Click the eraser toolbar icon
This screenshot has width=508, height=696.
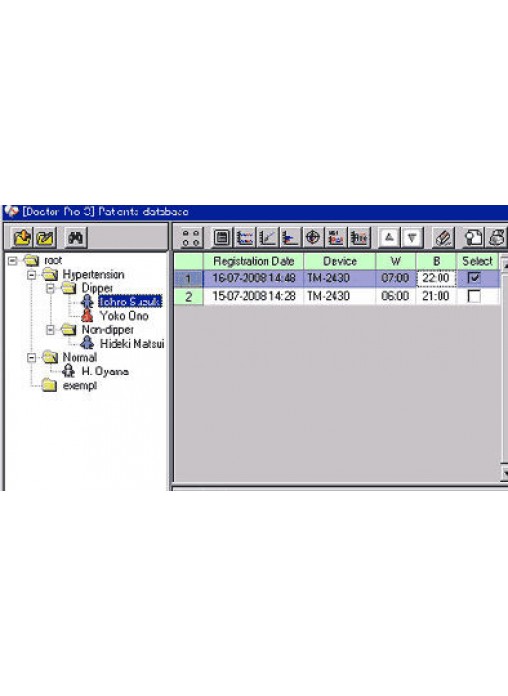pos(443,237)
